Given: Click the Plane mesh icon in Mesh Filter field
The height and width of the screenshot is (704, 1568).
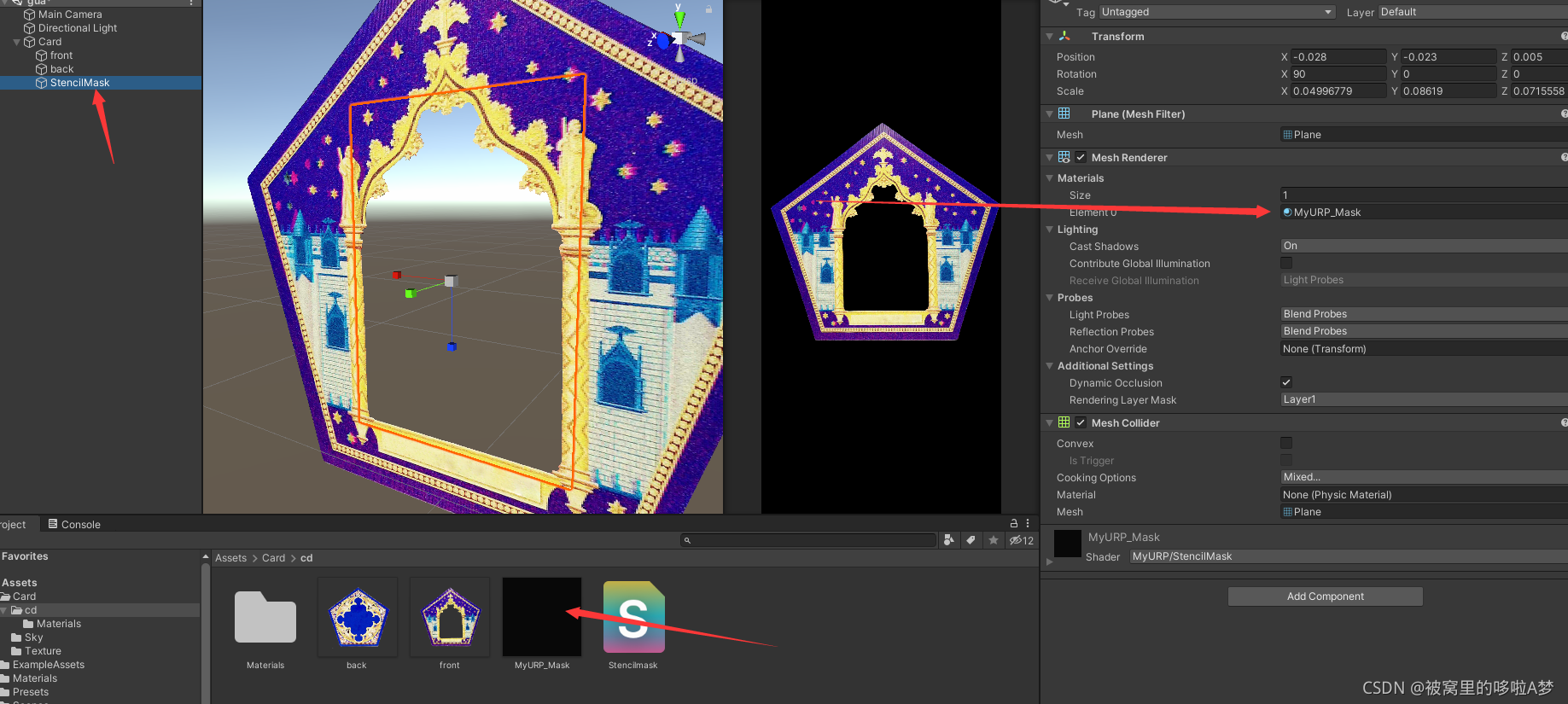Looking at the screenshot, I should coord(1287,135).
